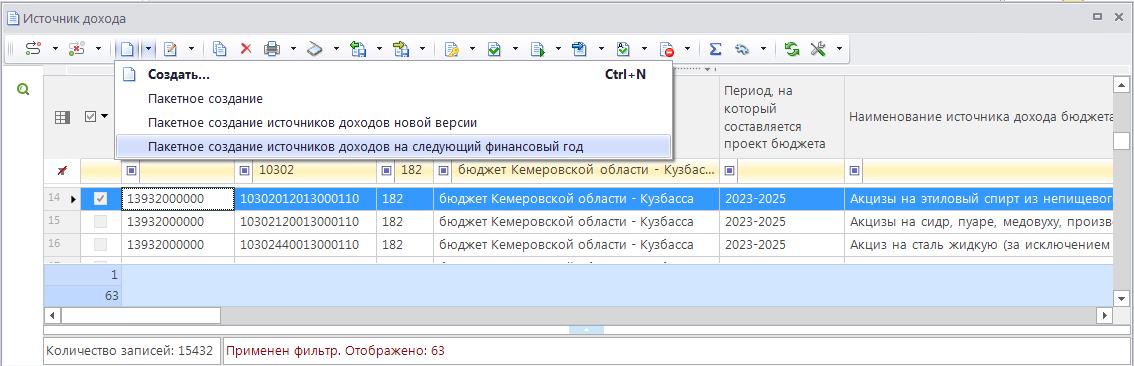Click the blank page Create icon
The image size is (1134, 366).
[x=127, y=49]
